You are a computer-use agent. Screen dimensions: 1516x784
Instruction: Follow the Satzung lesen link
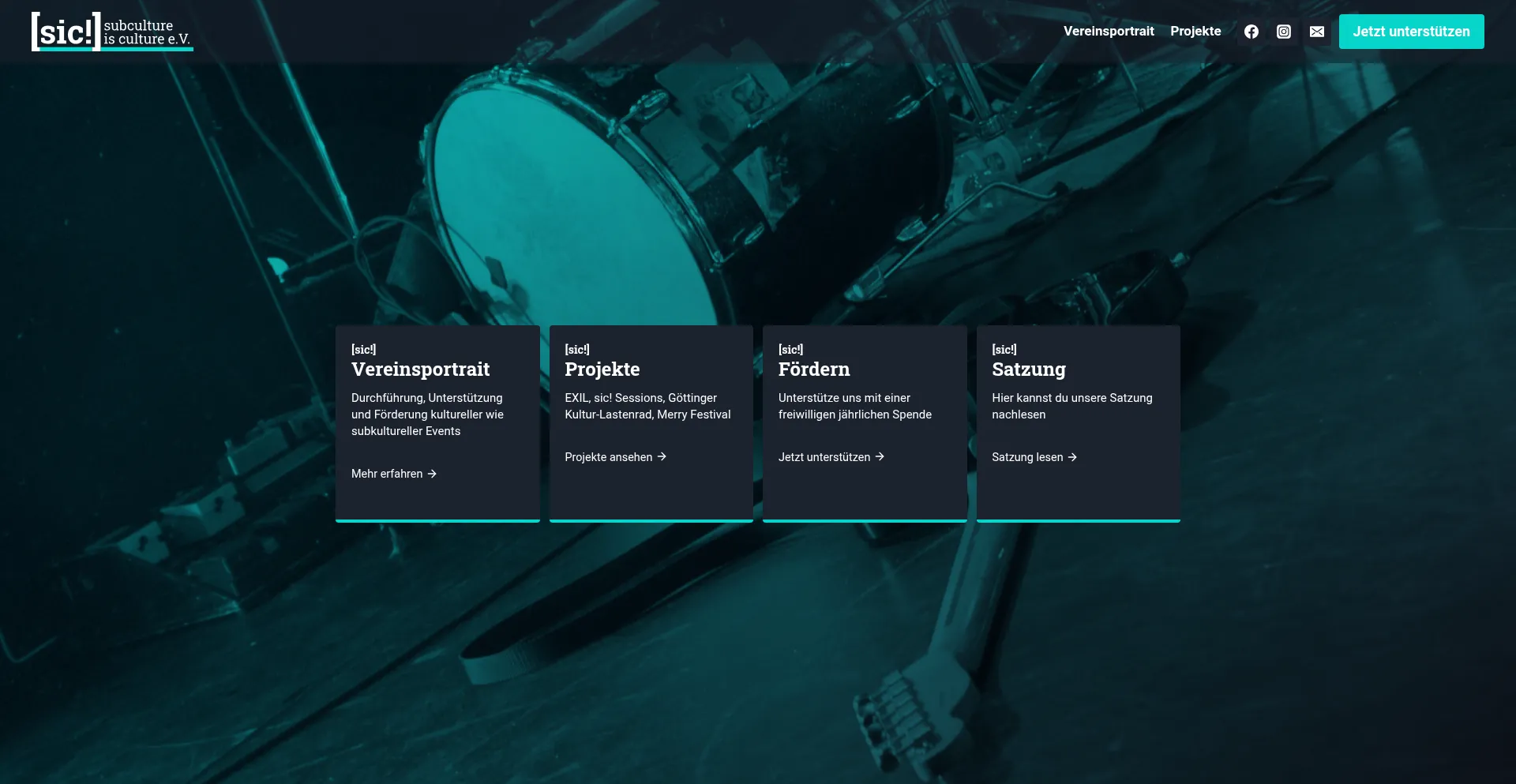pyautogui.click(x=1034, y=457)
